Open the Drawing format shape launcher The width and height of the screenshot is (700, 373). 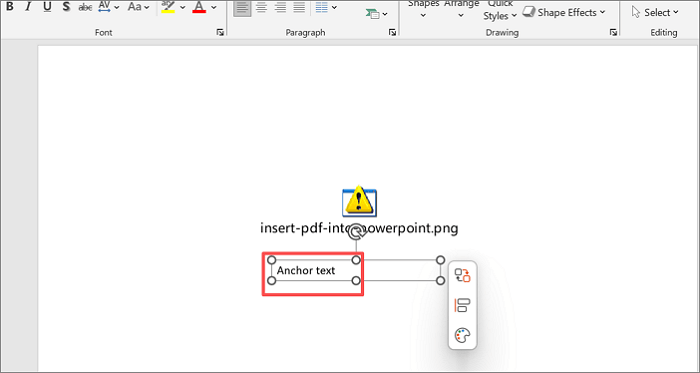tap(613, 32)
